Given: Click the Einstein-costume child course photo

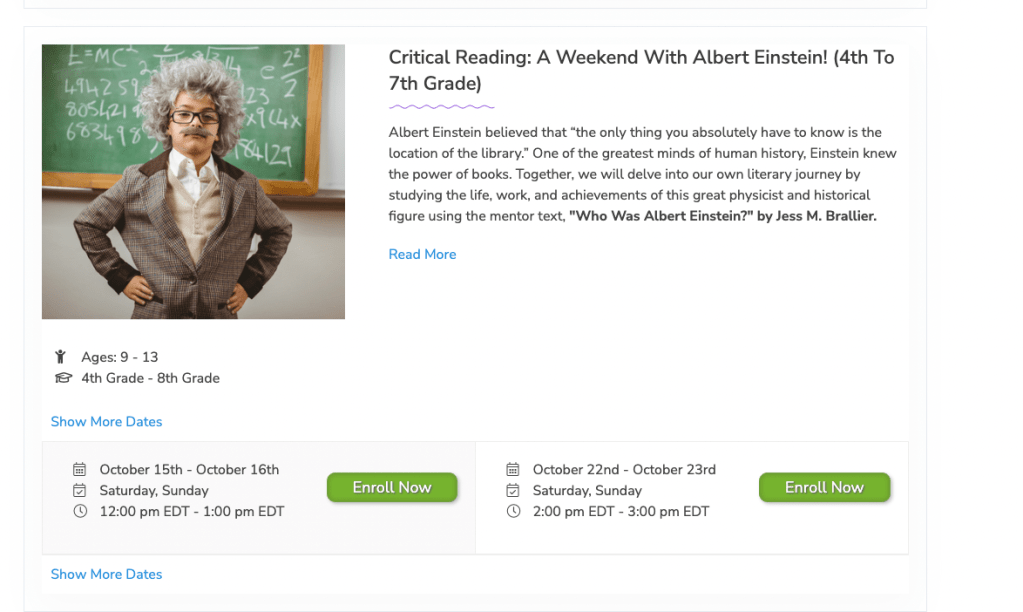Looking at the screenshot, I should pyautogui.click(x=193, y=182).
